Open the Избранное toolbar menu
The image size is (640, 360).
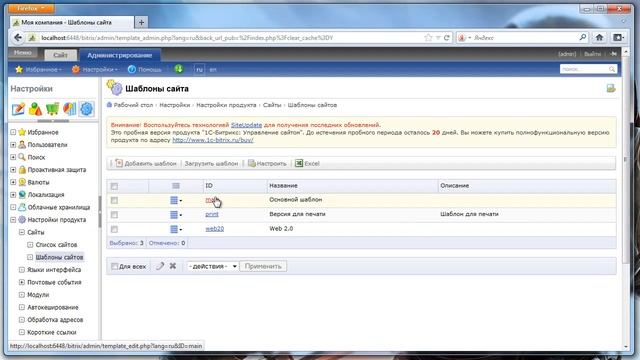tap(39, 69)
